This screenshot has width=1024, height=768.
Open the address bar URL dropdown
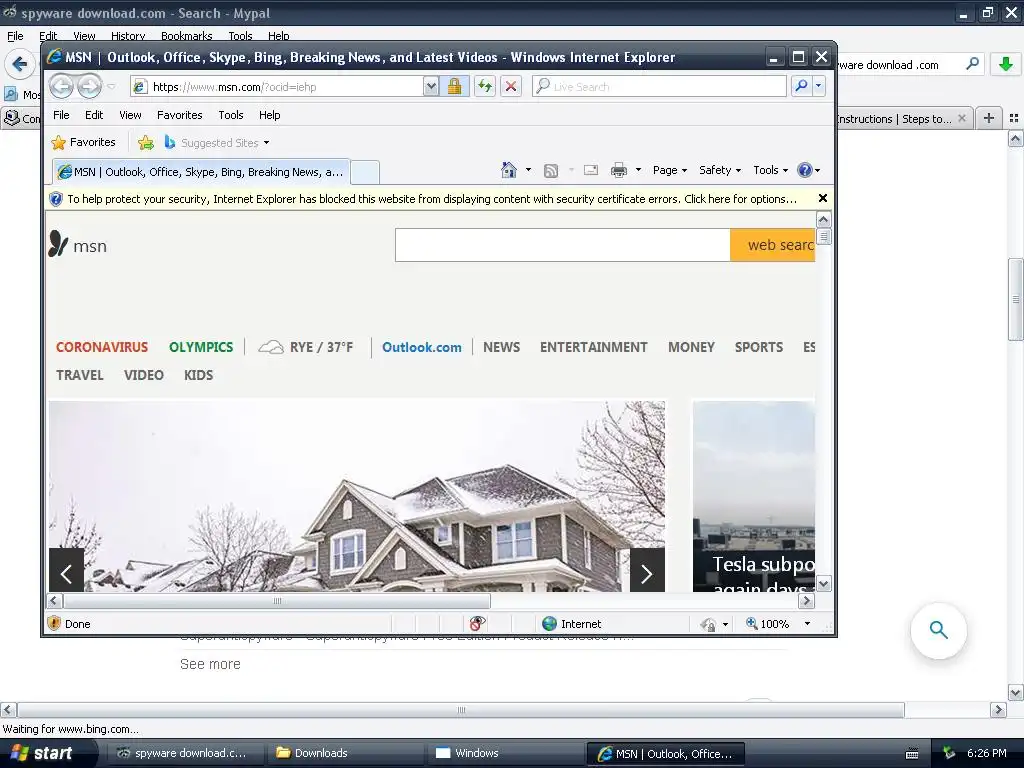[431, 86]
